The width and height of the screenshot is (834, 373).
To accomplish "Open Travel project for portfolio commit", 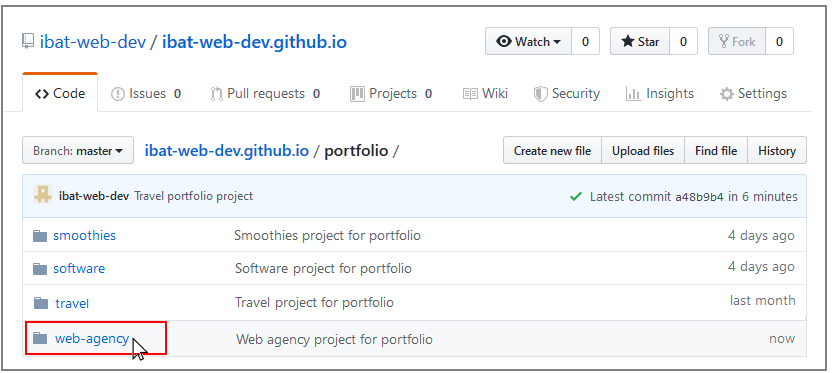I will tap(314, 303).
